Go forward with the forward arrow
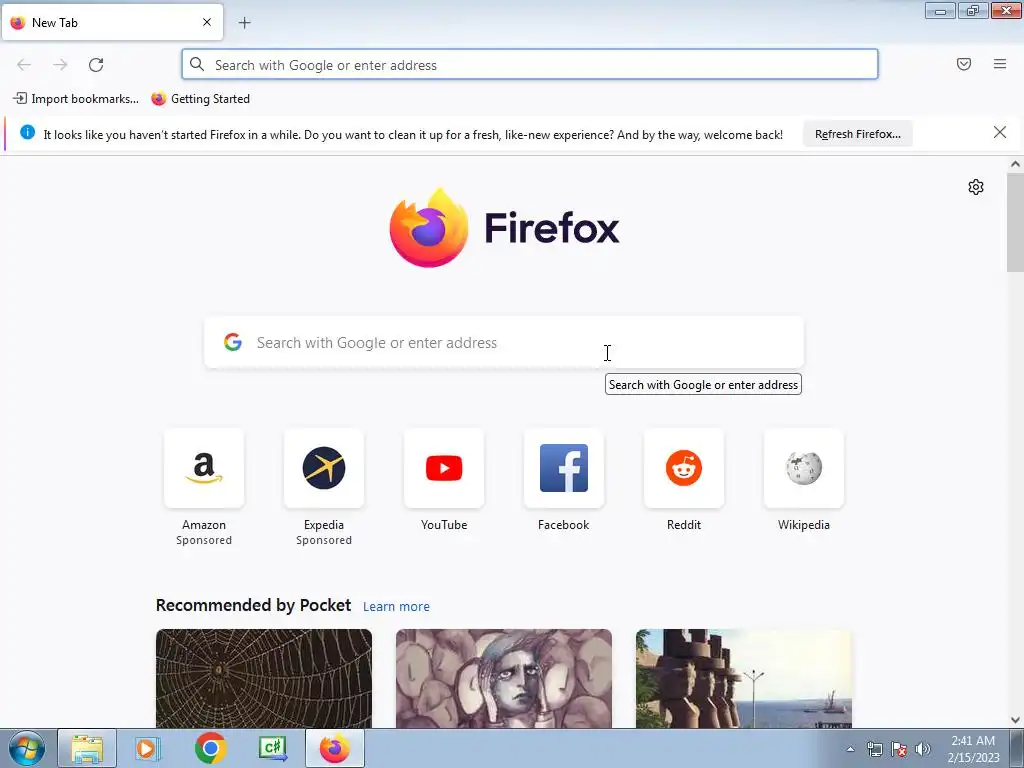Screen dimensions: 1024x768 (x=60, y=65)
